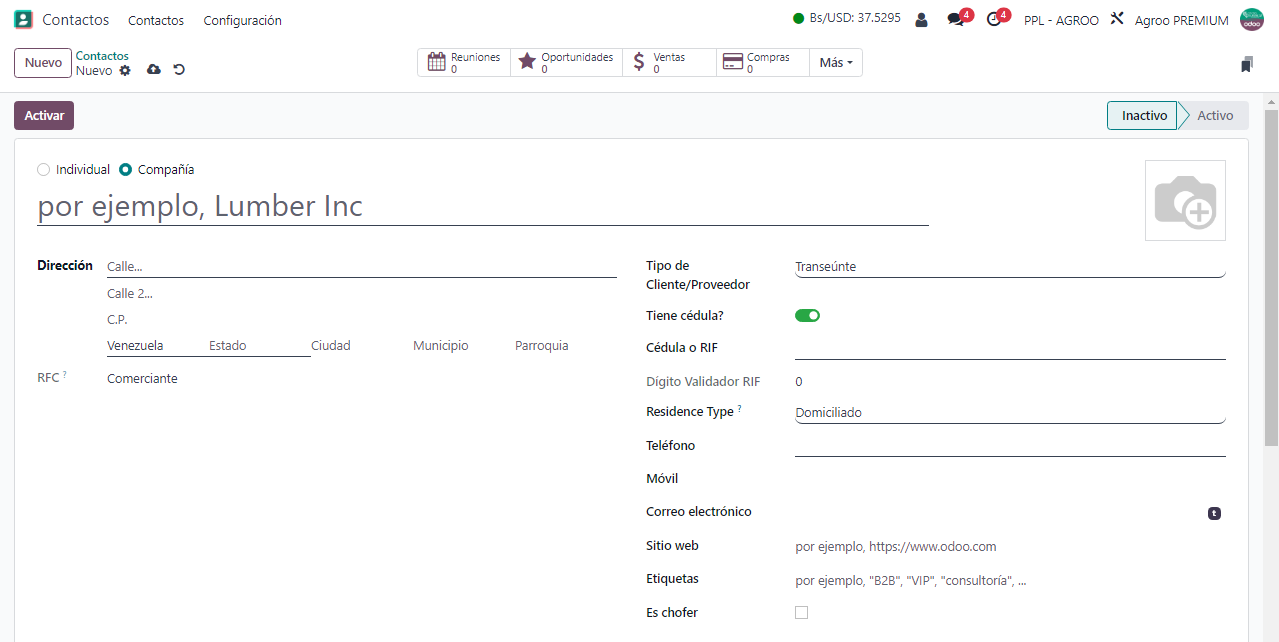
Task: Click the bookmark icon at top right
Action: tap(1246, 65)
